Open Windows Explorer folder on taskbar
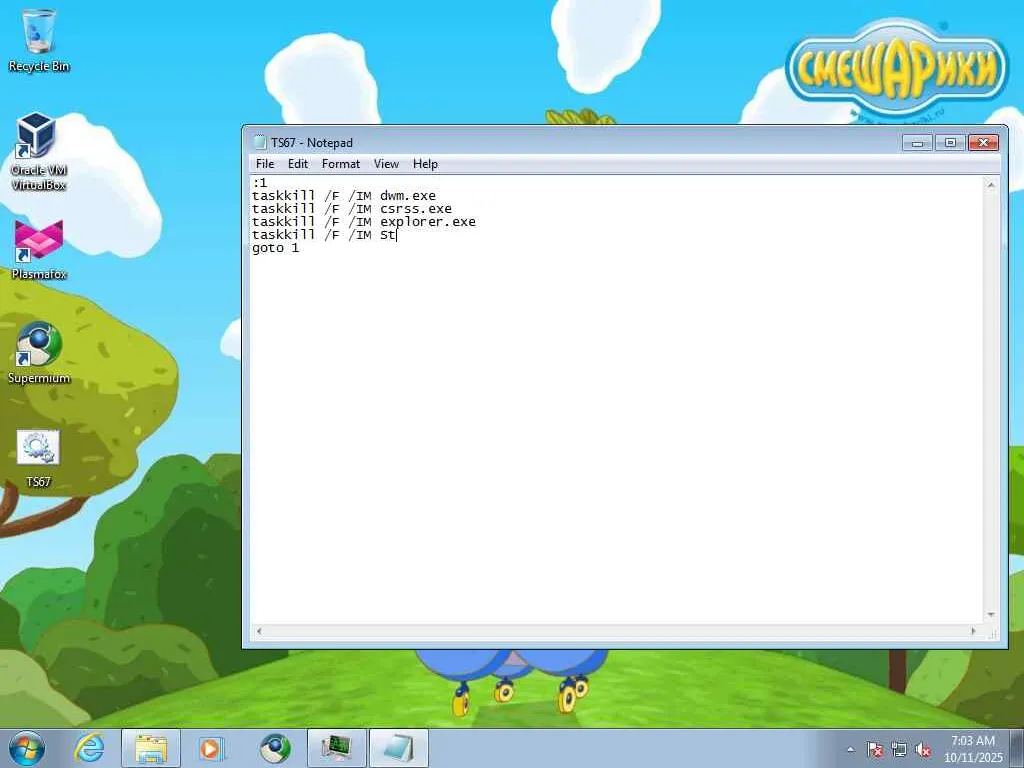Viewport: 1024px width, 768px height. click(x=151, y=748)
